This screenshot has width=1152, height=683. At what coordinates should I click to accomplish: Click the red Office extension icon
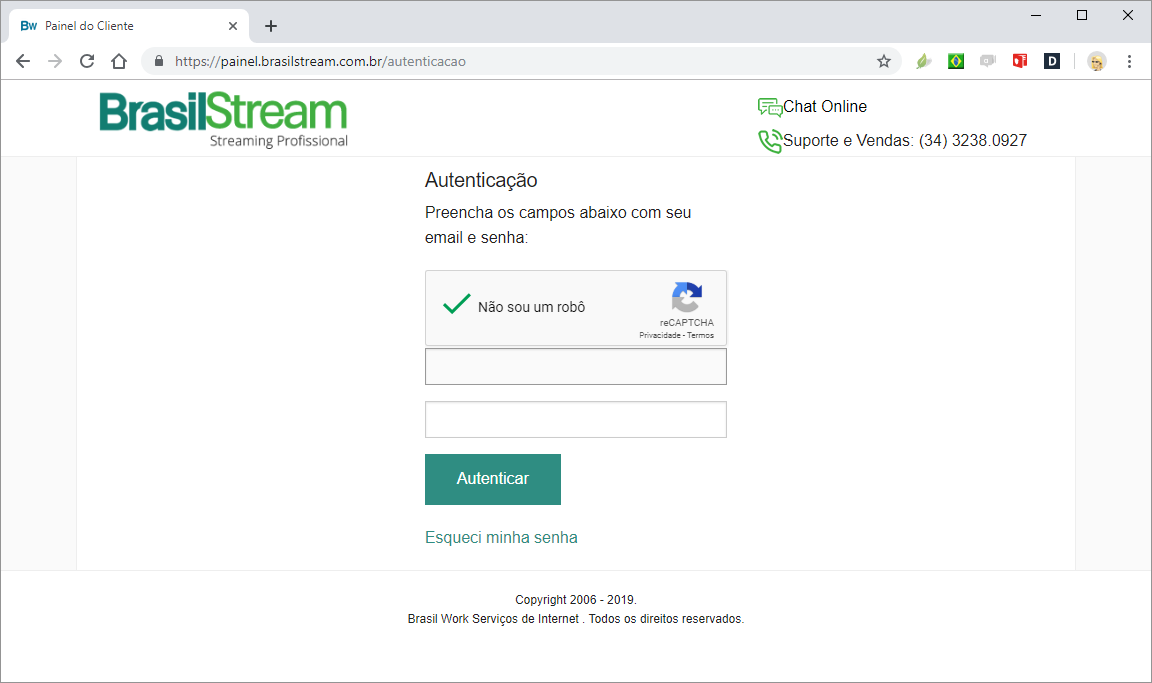click(1020, 61)
